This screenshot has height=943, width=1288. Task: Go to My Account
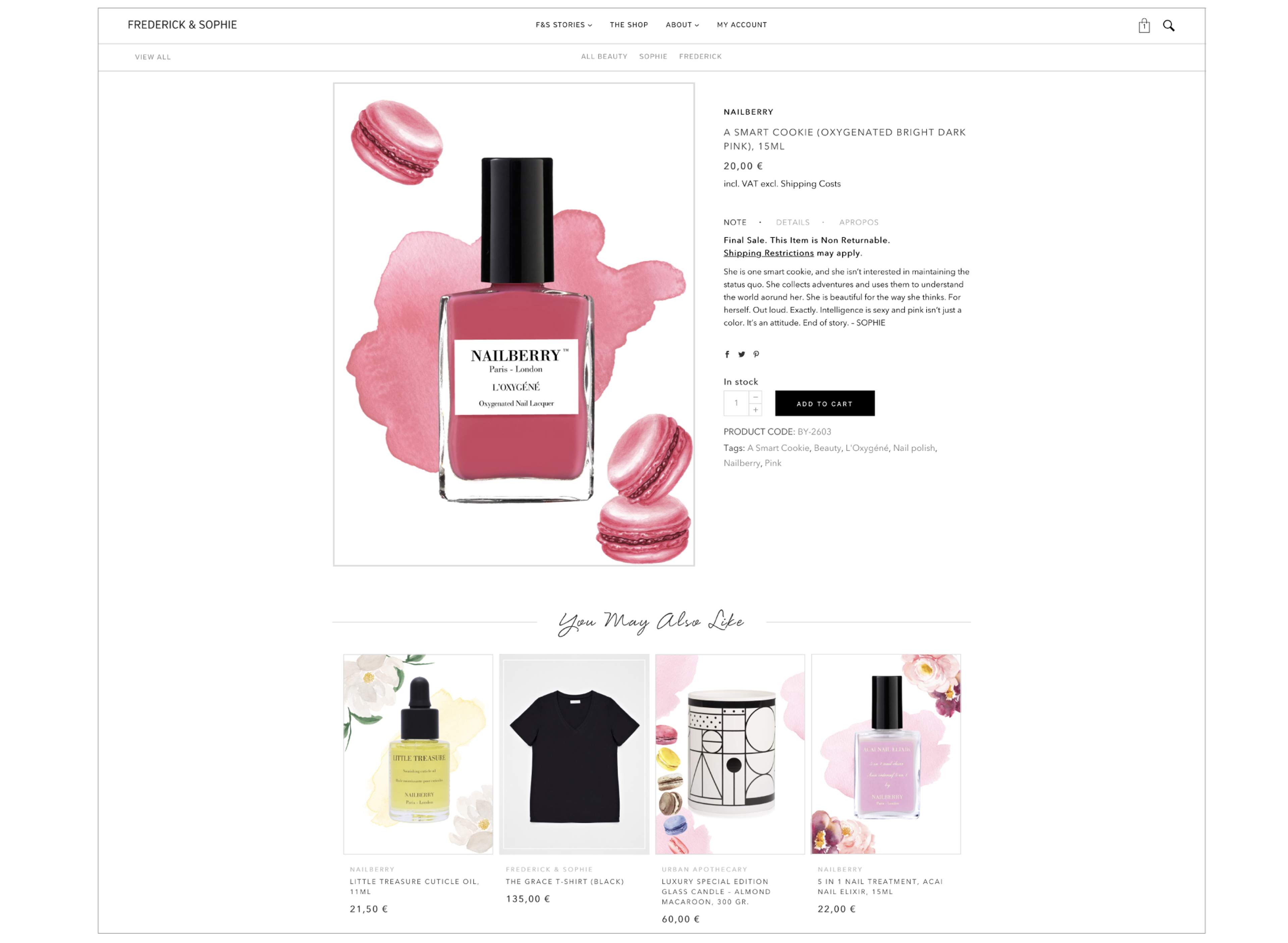tap(742, 25)
